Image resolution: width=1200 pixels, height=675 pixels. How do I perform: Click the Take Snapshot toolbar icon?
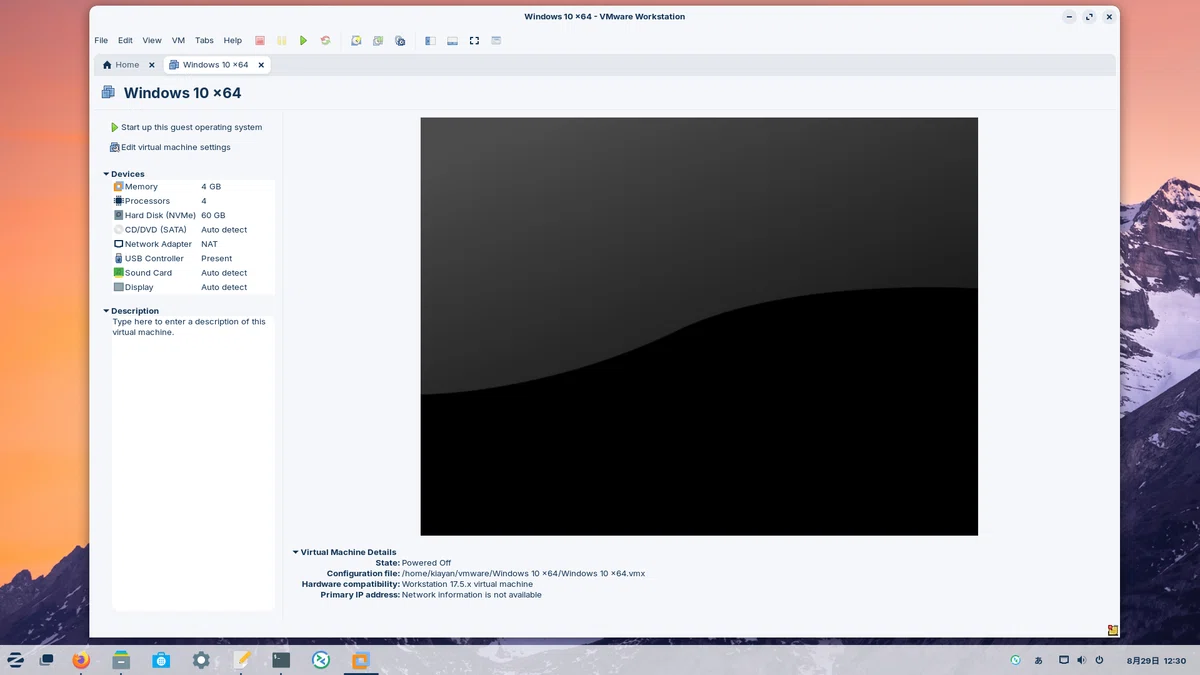356,41
